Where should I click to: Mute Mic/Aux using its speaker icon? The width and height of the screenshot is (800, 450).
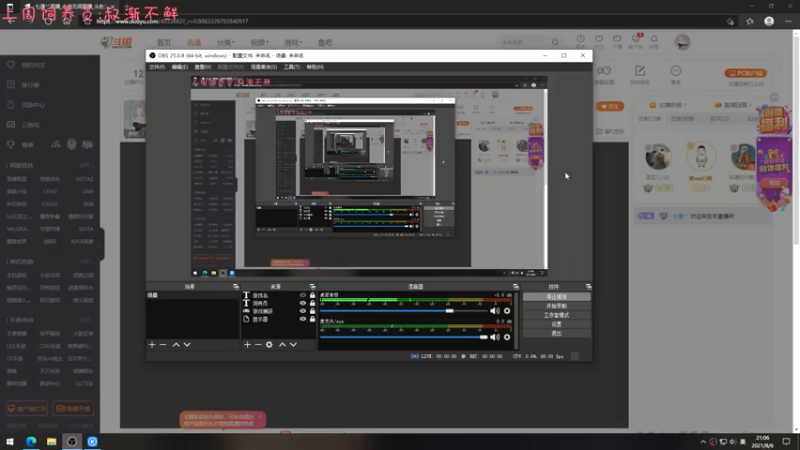(495, 337)
